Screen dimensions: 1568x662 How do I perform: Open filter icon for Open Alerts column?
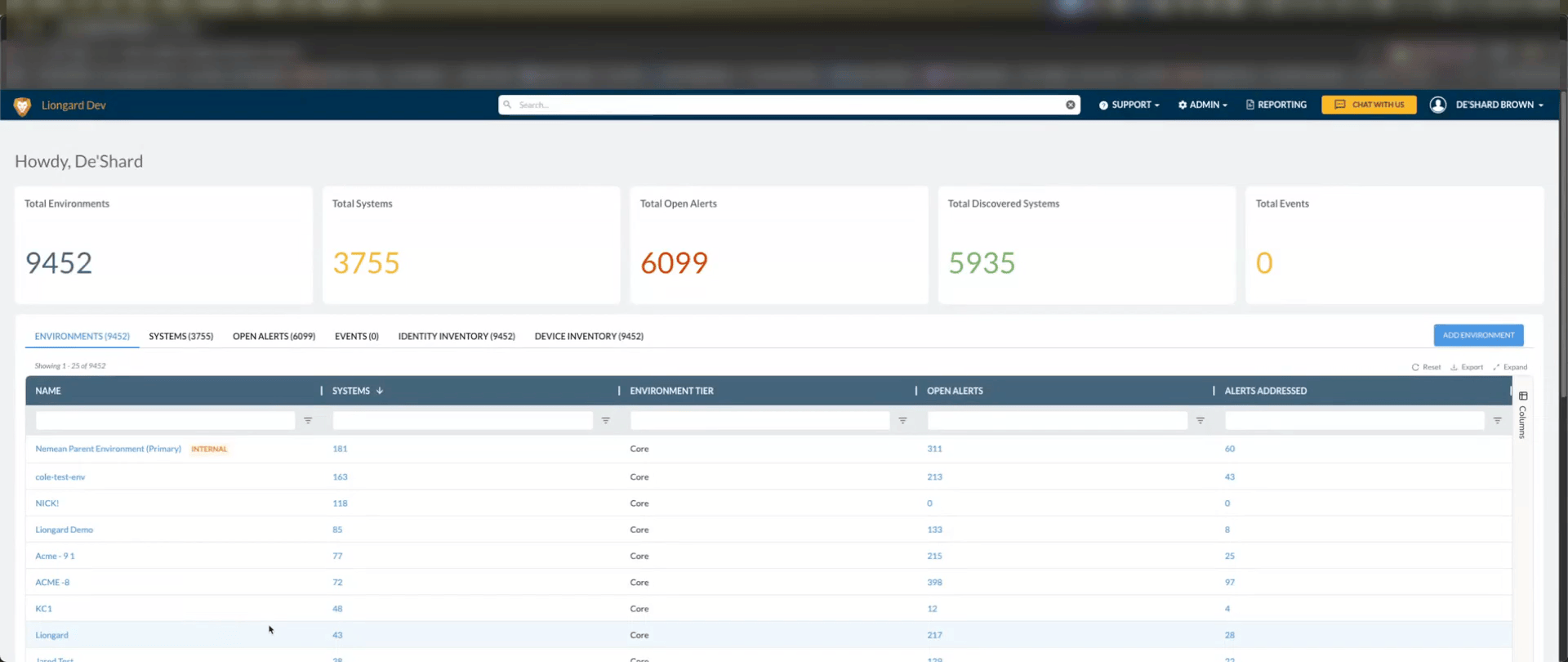point(1200,420)
